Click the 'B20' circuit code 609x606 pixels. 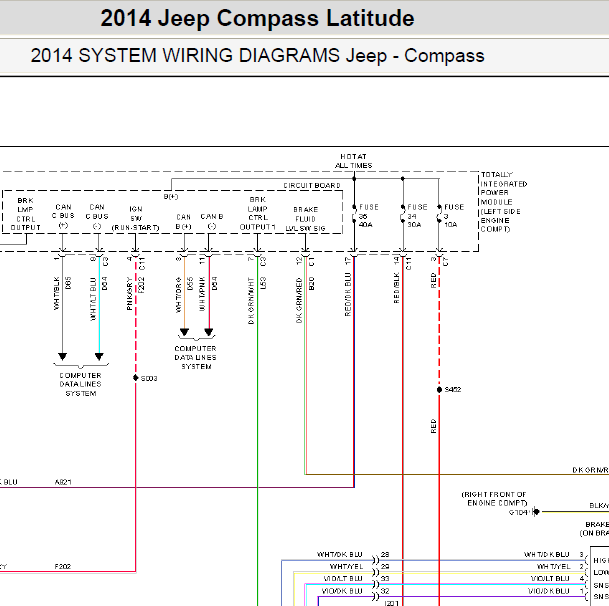311,284
